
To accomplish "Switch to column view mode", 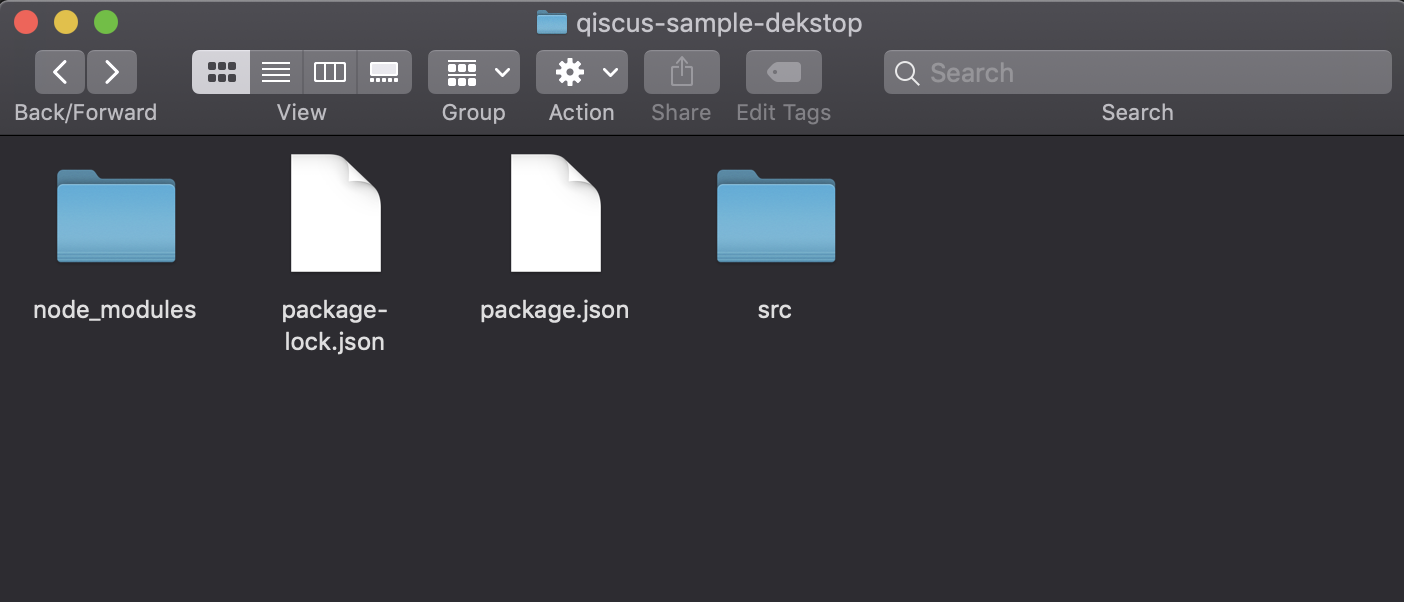I will click(330, 72).
